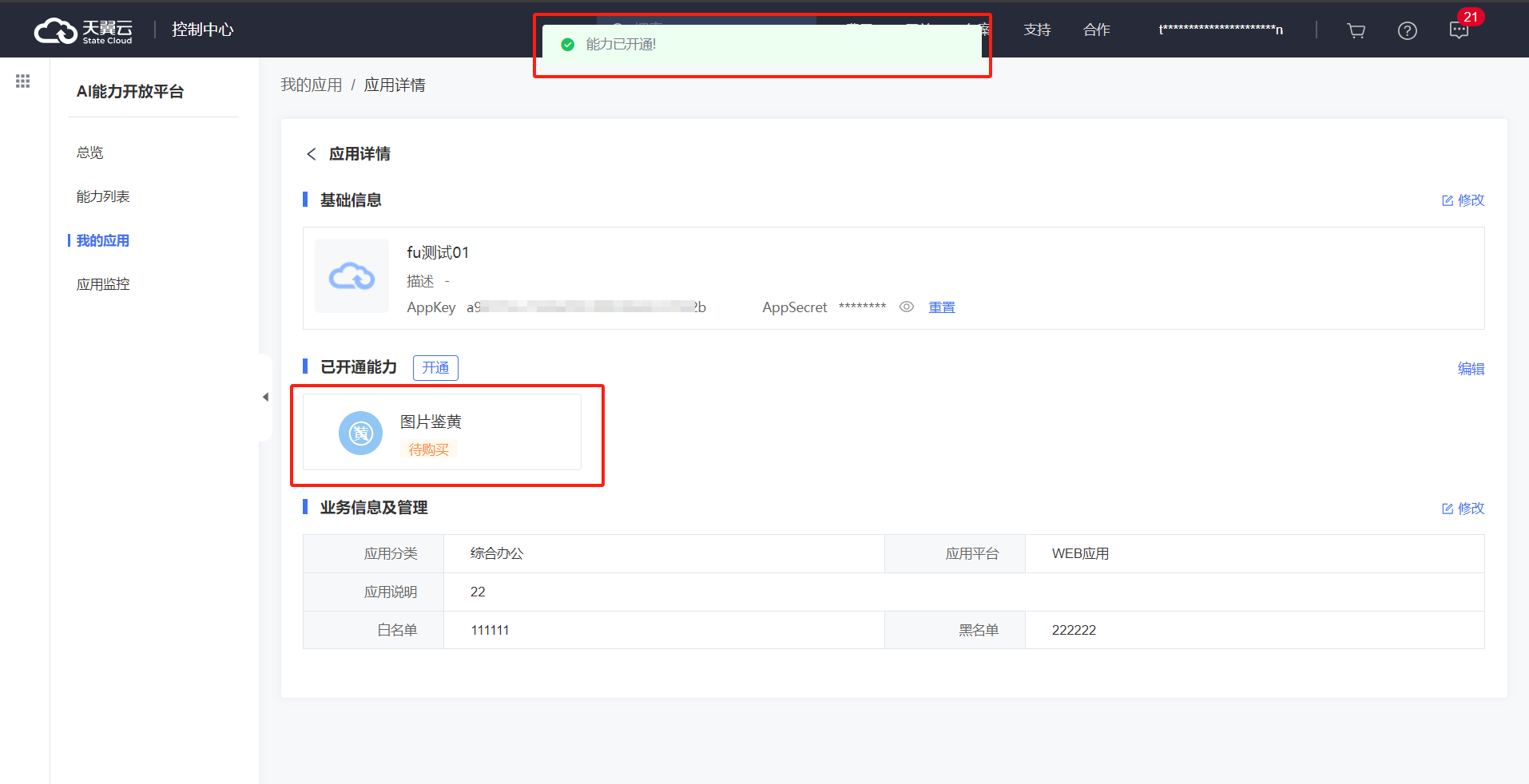
Task: Click the masked AppKey value
Action: point(586,307)
